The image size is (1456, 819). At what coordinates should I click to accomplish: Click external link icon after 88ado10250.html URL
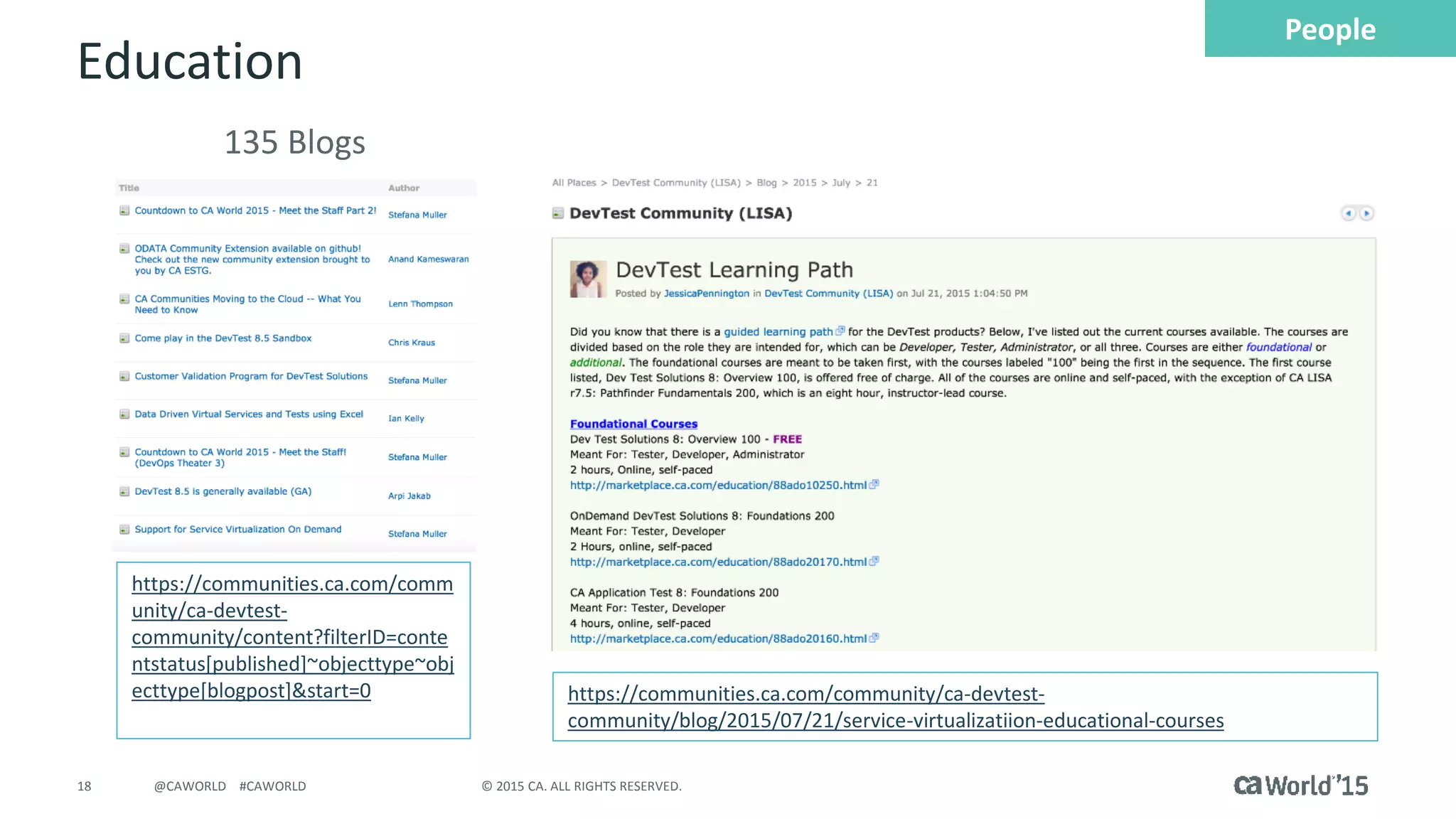click(x=874, y=484)
